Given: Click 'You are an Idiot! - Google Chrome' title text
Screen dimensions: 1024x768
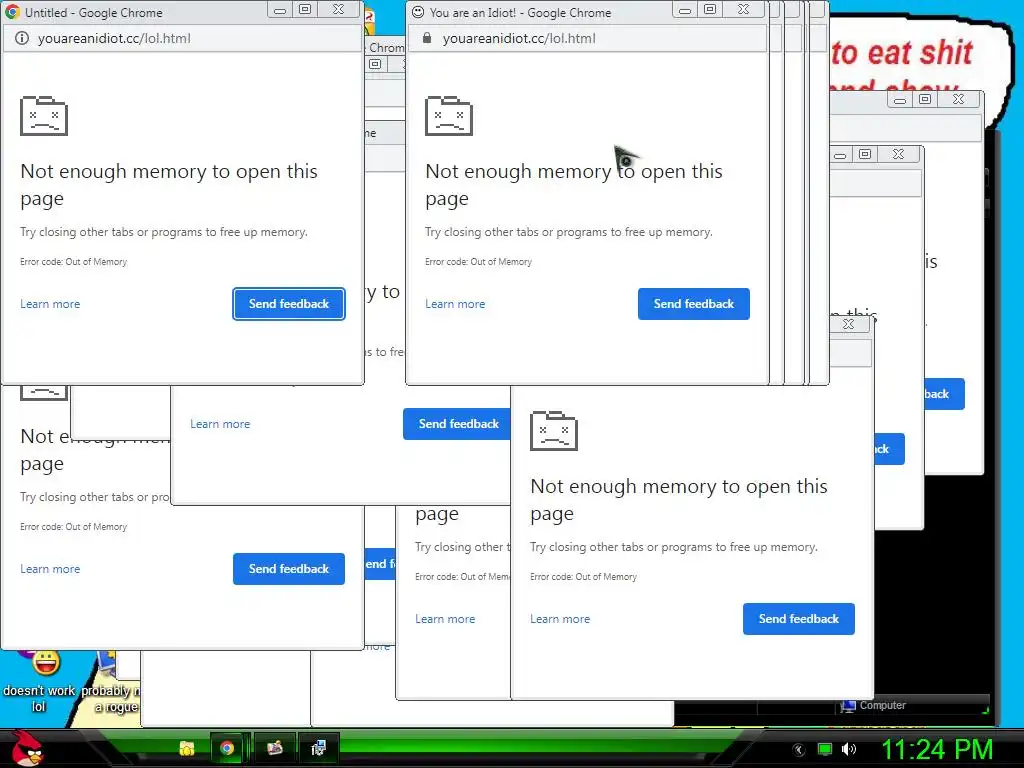Looking at the screenshot, I should 520,12.
